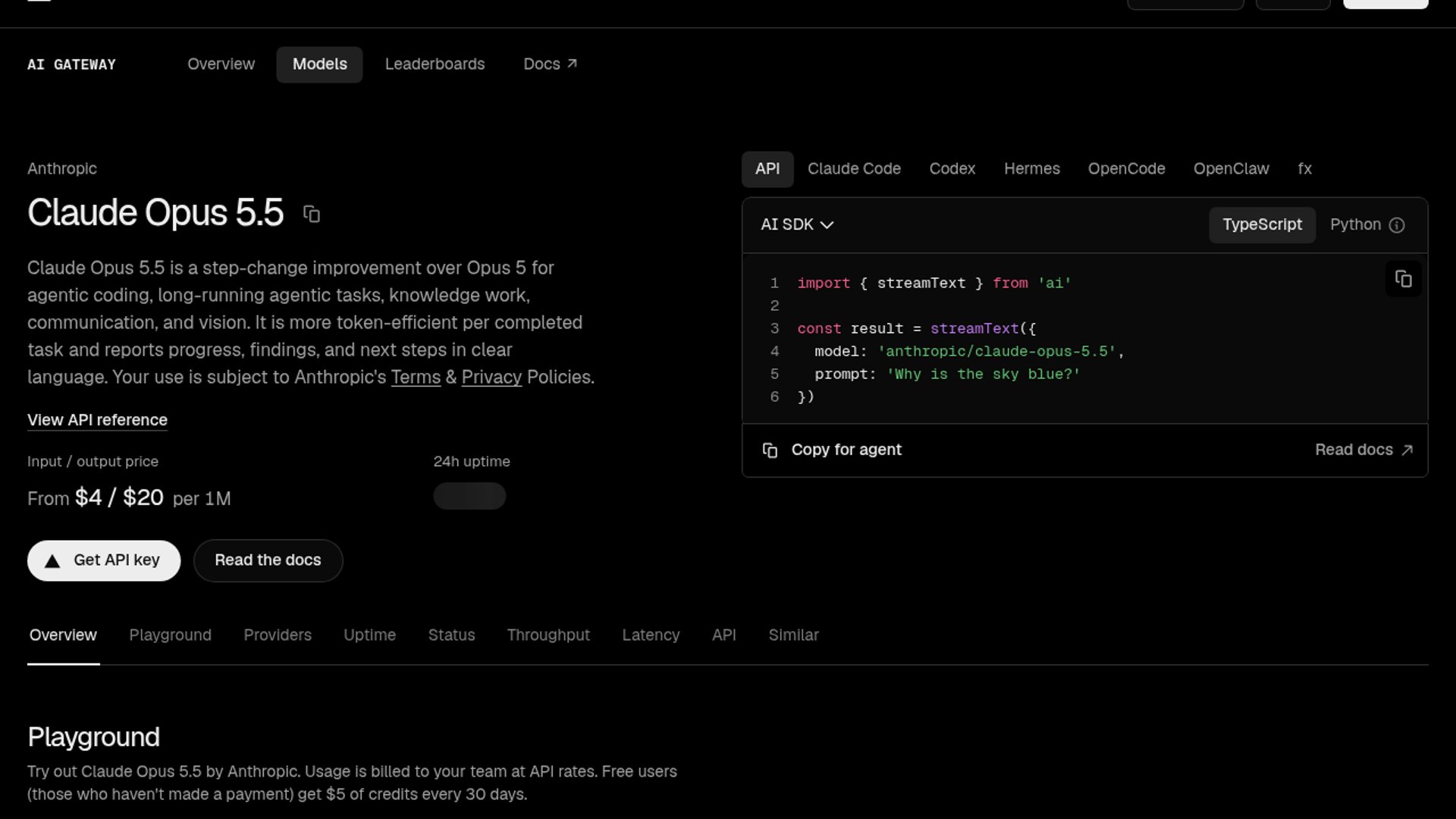Click the model string 'anthropic/claude-opus-5.5'
The height and width of the screenshot is (819, 1456).
(x=996, y=352)
